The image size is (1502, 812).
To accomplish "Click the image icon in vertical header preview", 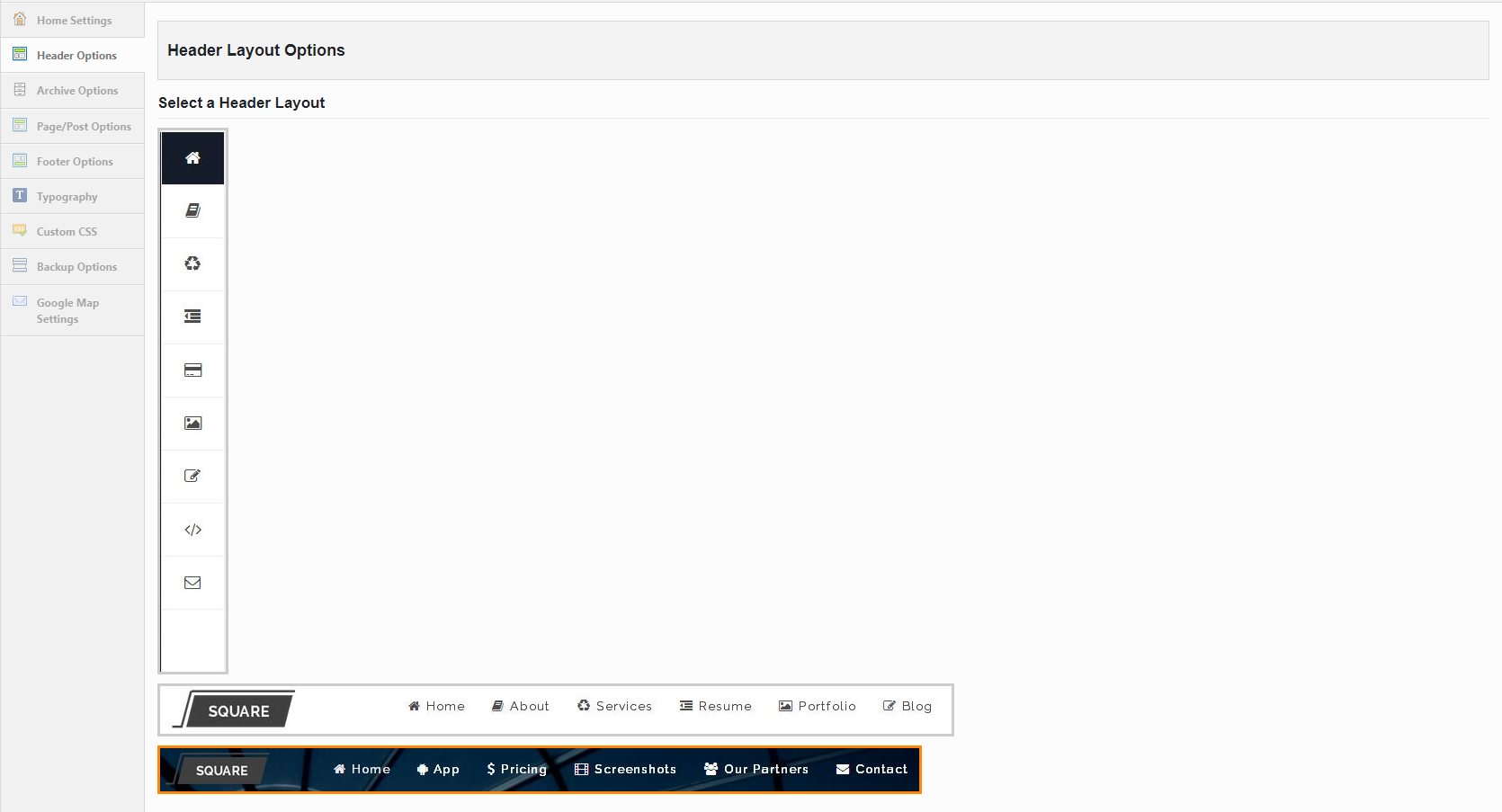I will coord(192,423).
